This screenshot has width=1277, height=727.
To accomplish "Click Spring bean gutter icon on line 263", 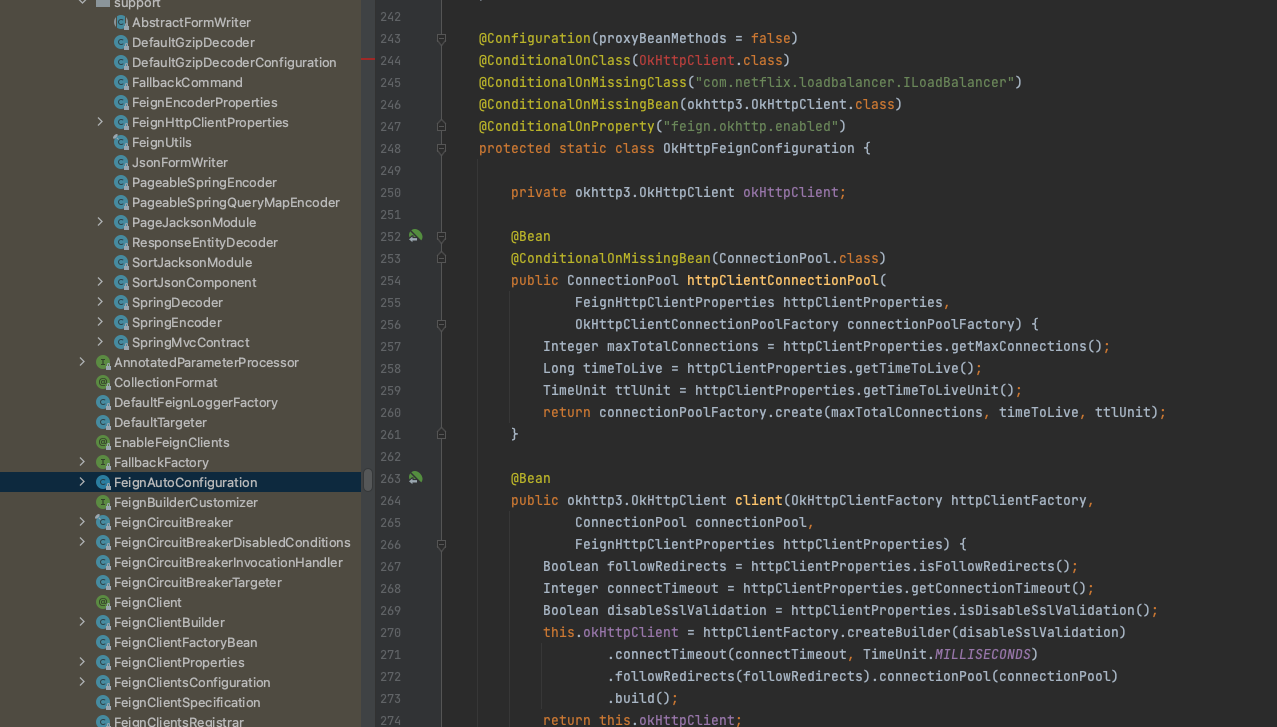I will [x=415, y=478].
